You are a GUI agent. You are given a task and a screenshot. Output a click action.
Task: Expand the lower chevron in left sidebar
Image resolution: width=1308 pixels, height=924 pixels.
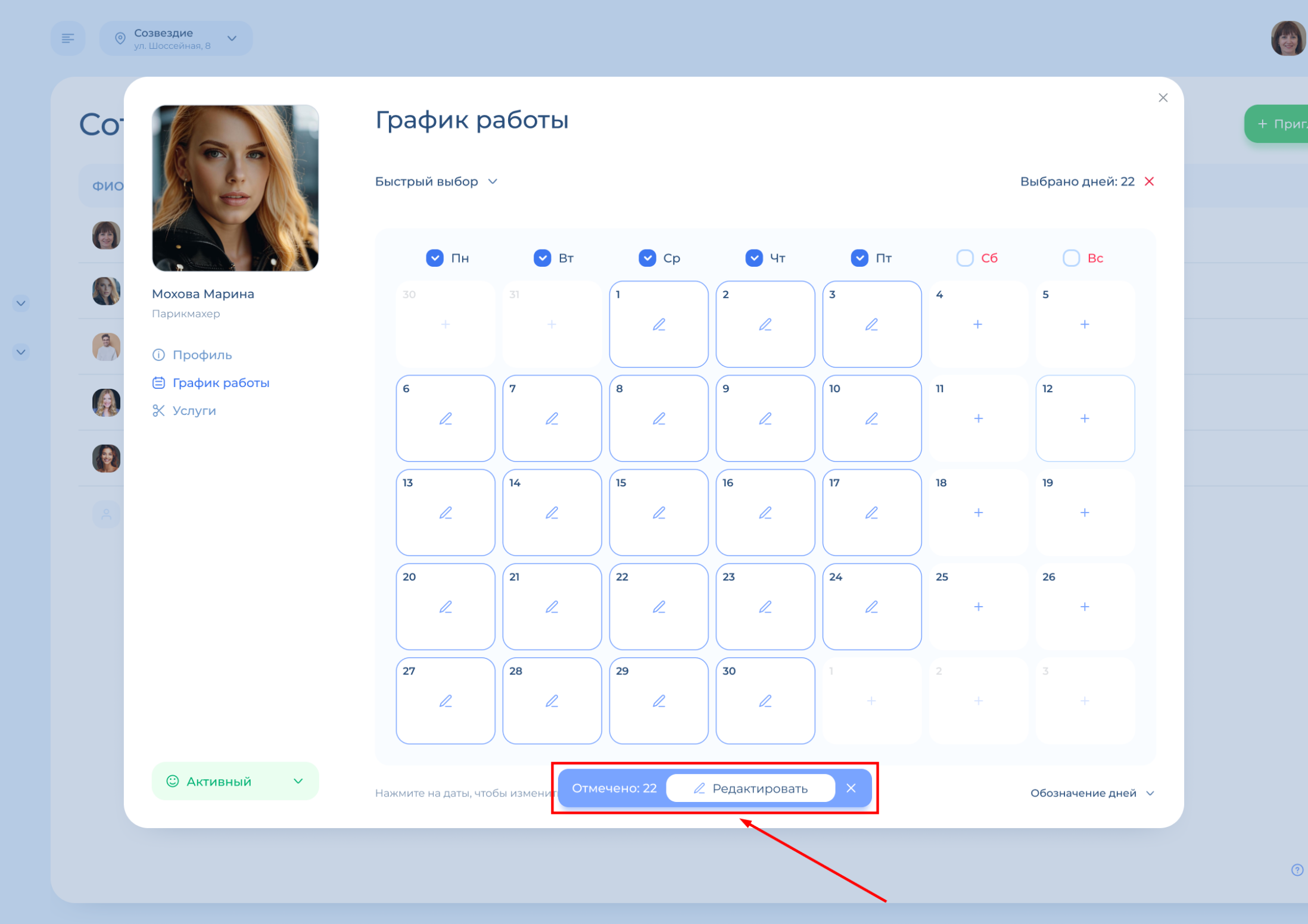[21, 352]
